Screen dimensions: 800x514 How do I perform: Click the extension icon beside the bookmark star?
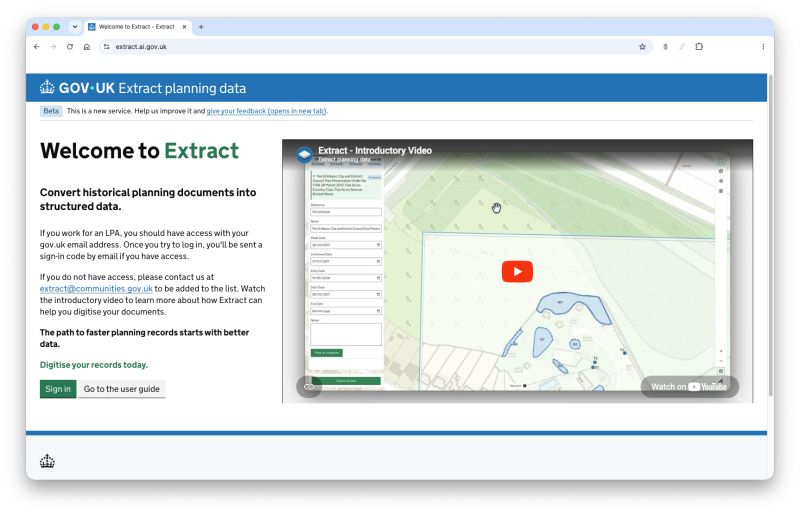coord(665,46)
